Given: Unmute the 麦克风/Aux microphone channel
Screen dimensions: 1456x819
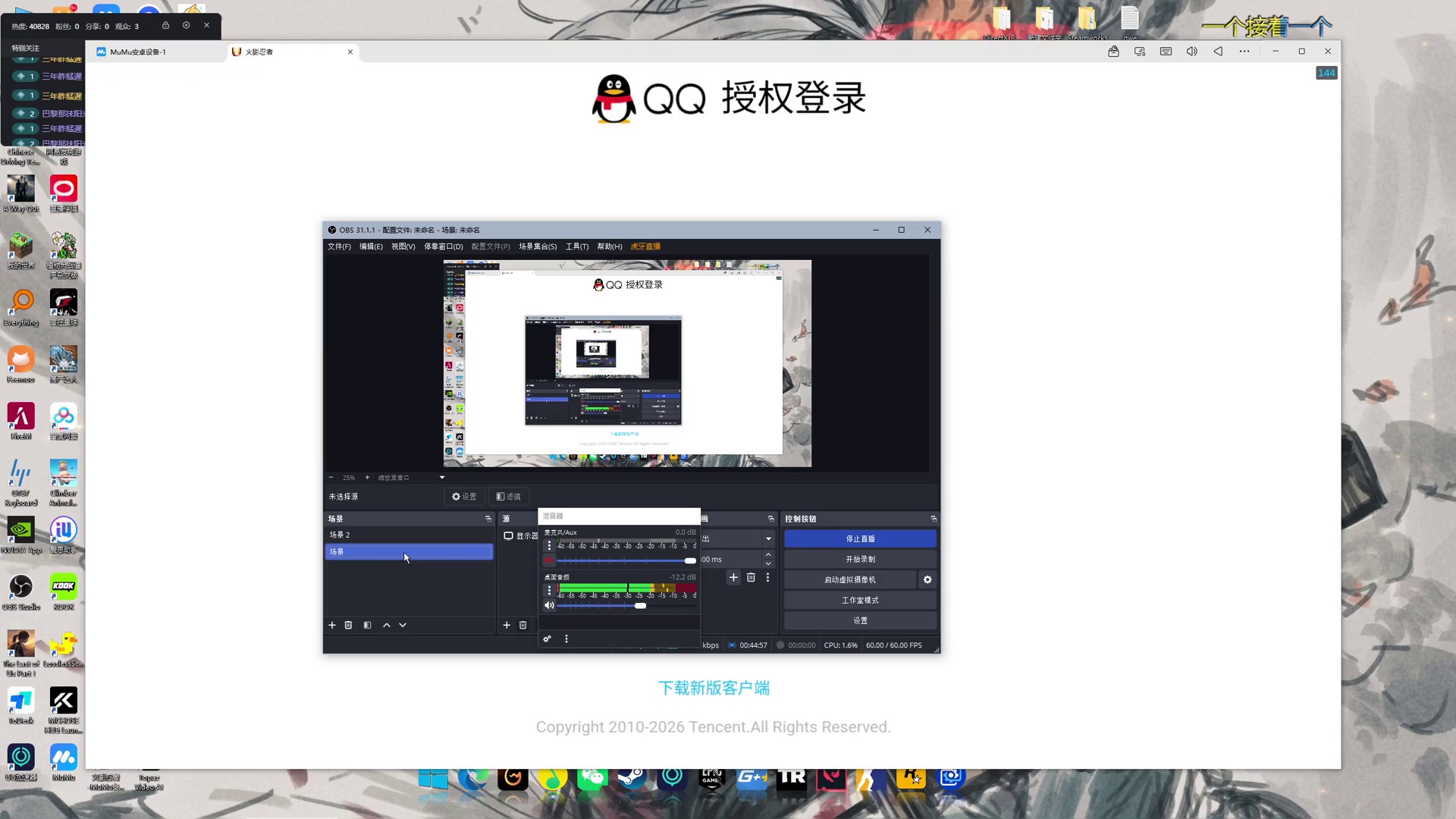Looking at the screenshot, I should coord(549,560).
